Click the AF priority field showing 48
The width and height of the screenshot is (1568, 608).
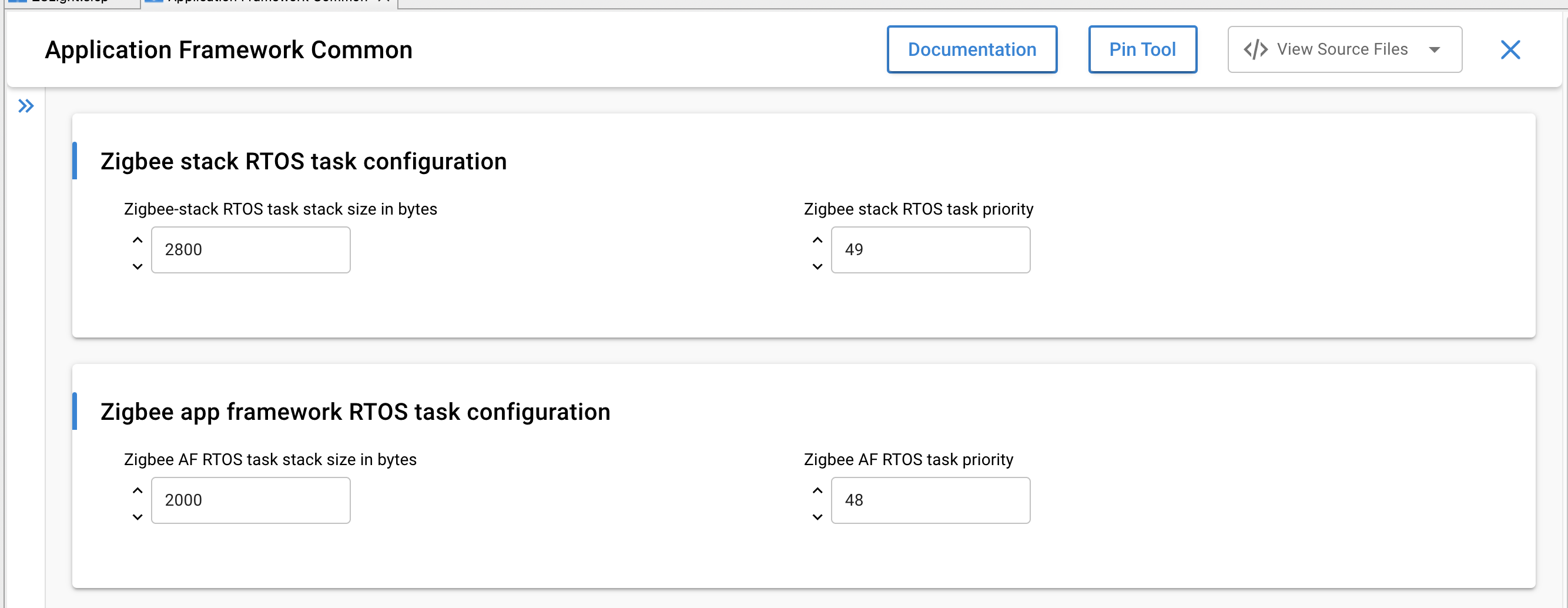coord(930,500)
